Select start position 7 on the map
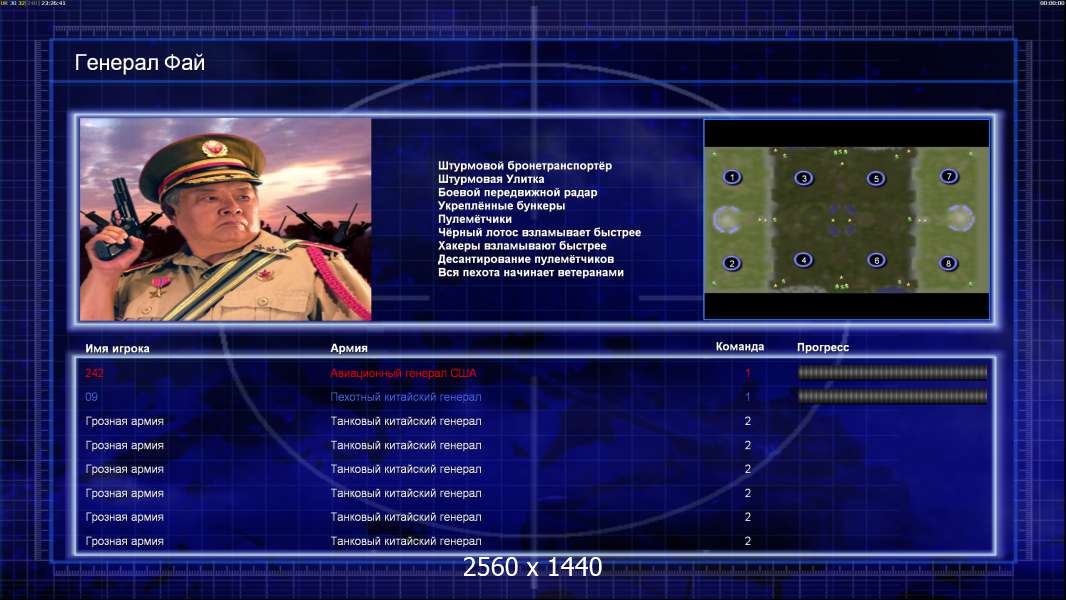1066x600 pixels. [948, 177]
